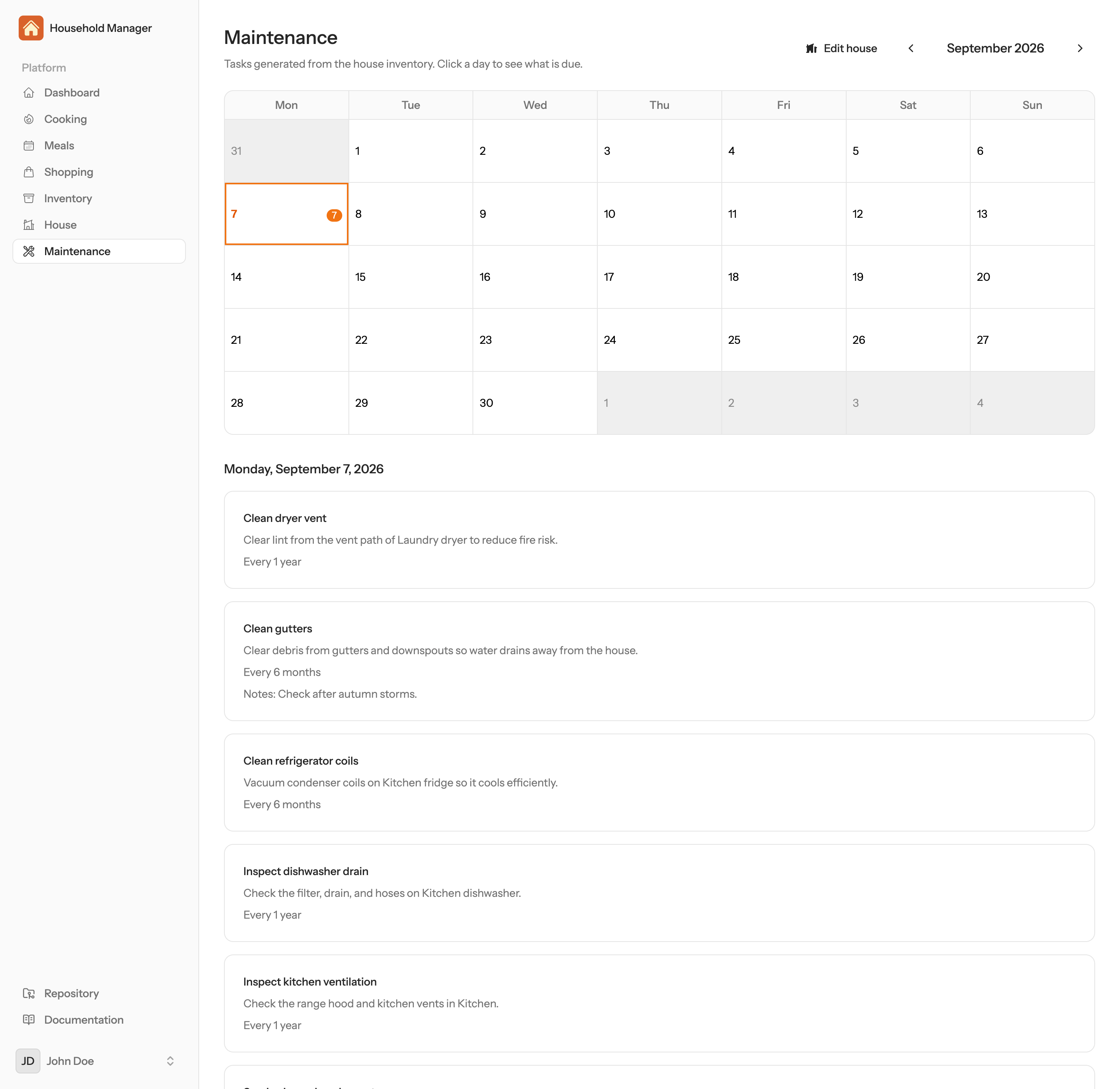1120x1089 pixels.
Task: Click the Edit house button
Action: 842,48
